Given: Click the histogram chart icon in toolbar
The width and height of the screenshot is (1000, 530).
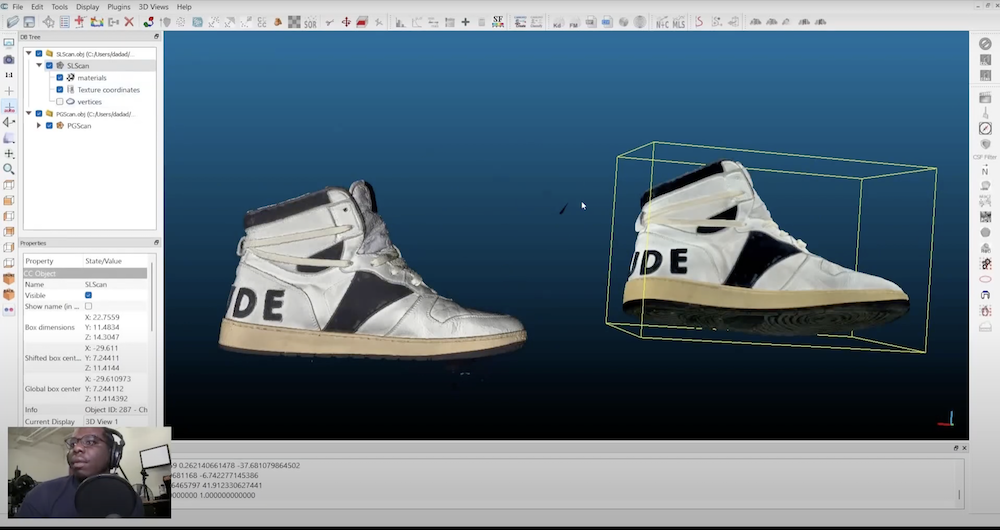Looking at the screenshot, I should (x=400, y=22).
